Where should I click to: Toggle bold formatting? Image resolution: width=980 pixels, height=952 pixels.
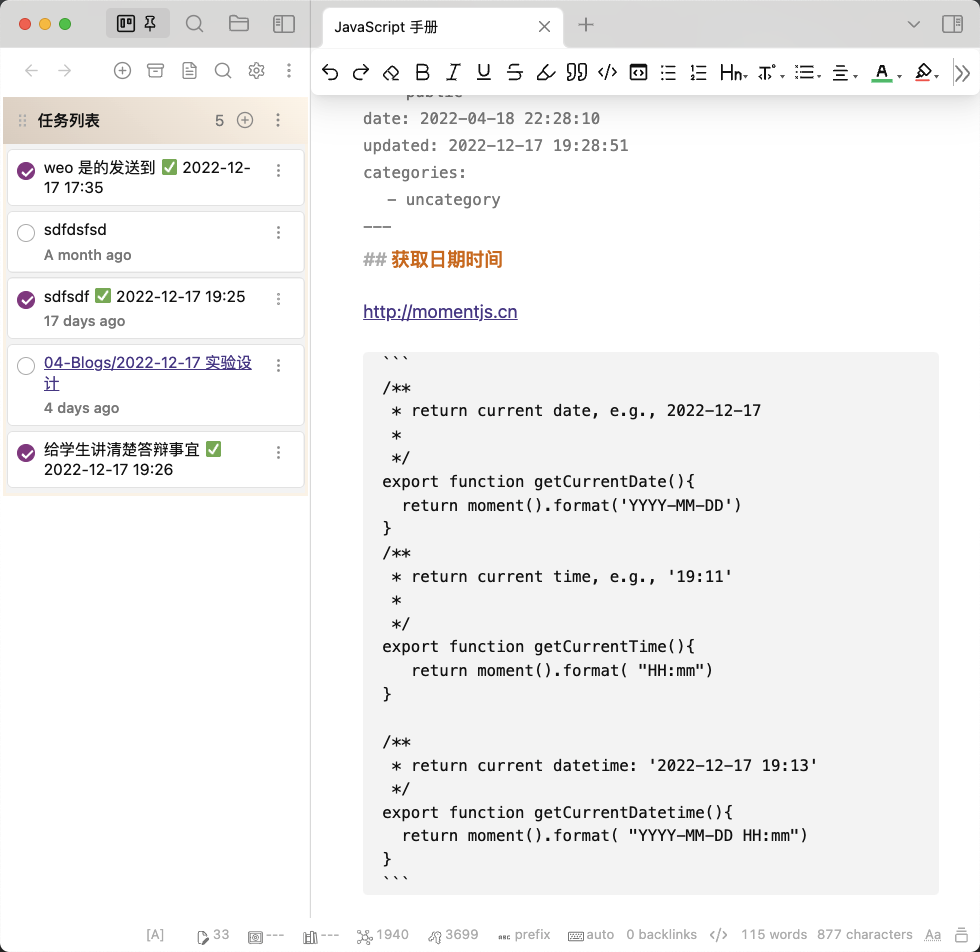(x=422, y=73)
